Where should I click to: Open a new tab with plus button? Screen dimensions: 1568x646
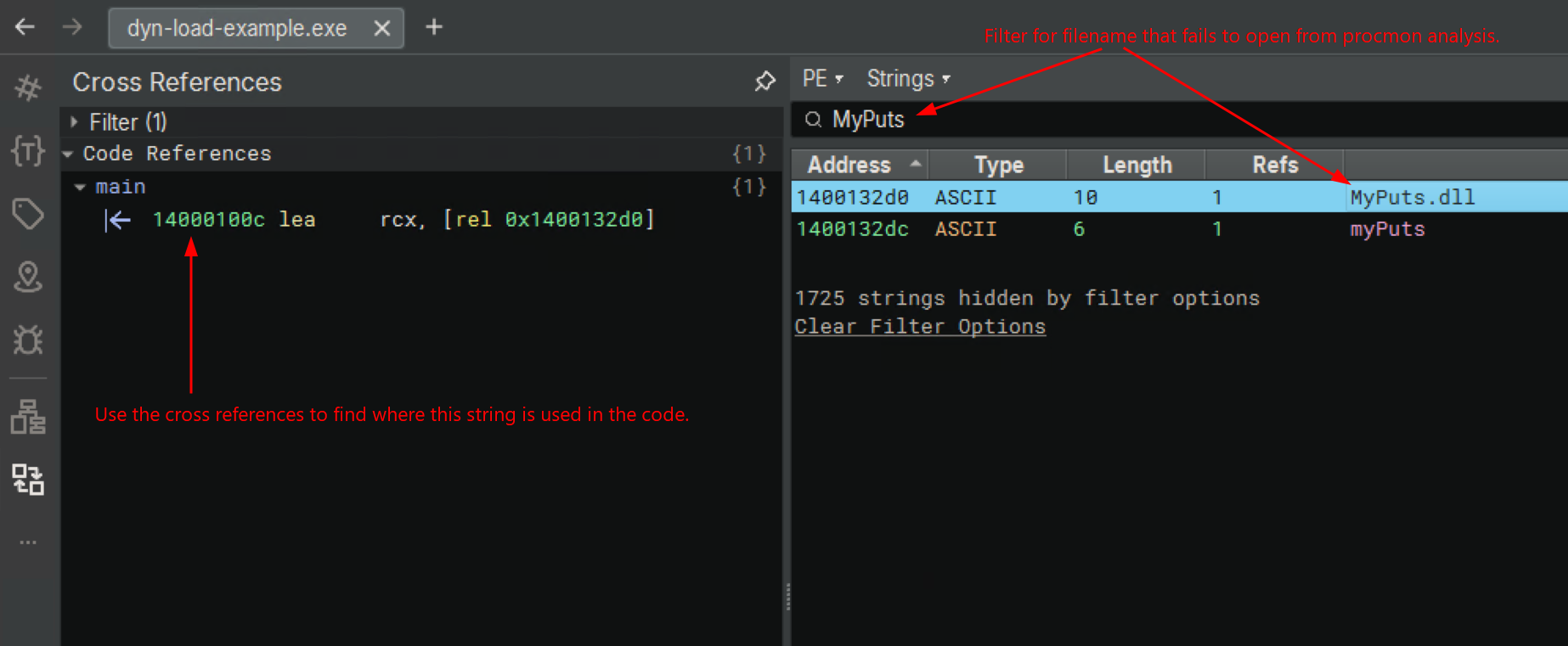tap(434, 27)
